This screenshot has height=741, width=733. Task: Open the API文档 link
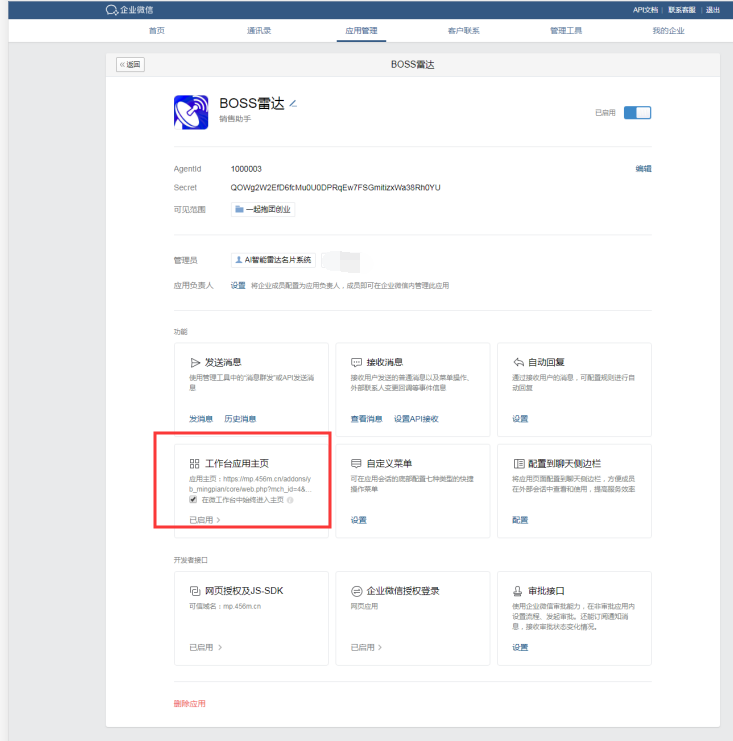click(645, 10)
